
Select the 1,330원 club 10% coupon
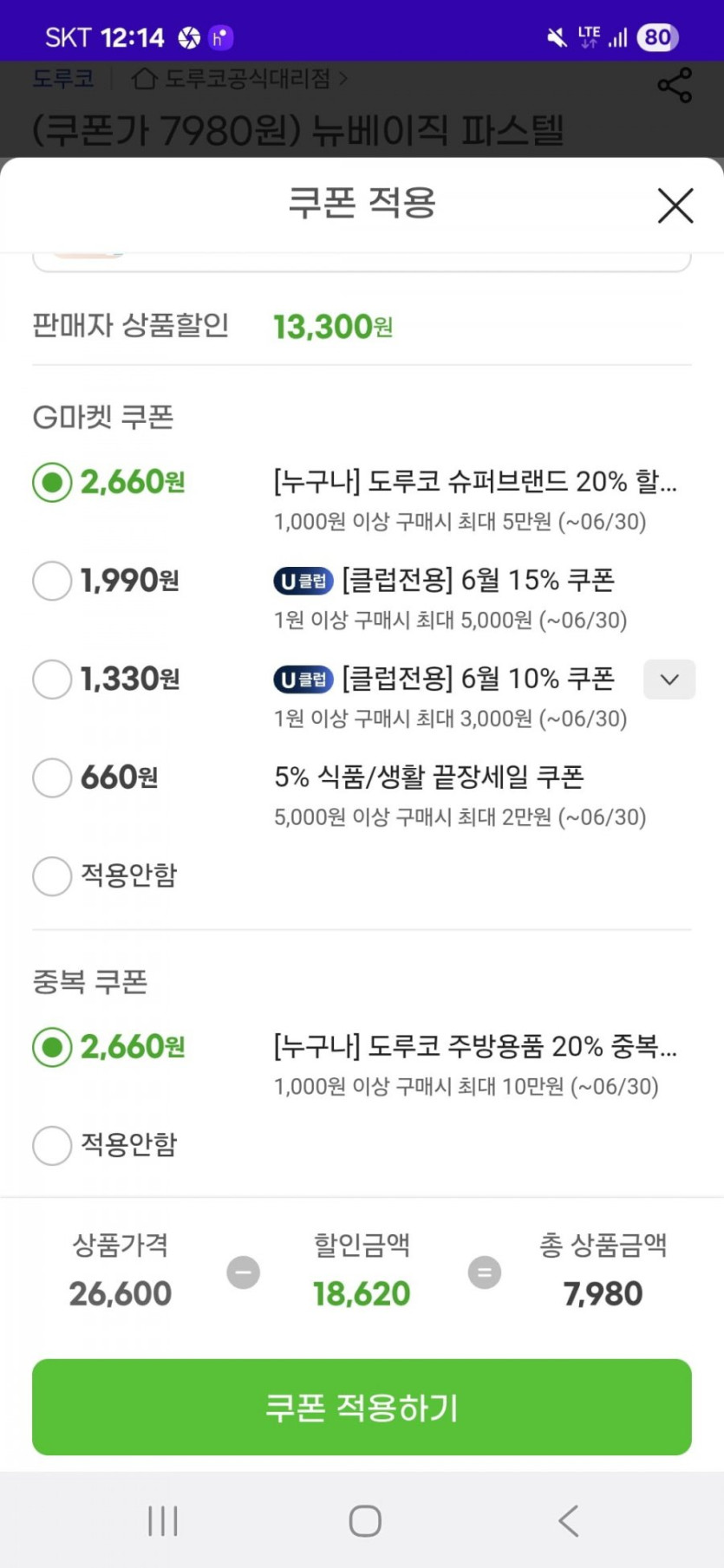coord(52,680)
